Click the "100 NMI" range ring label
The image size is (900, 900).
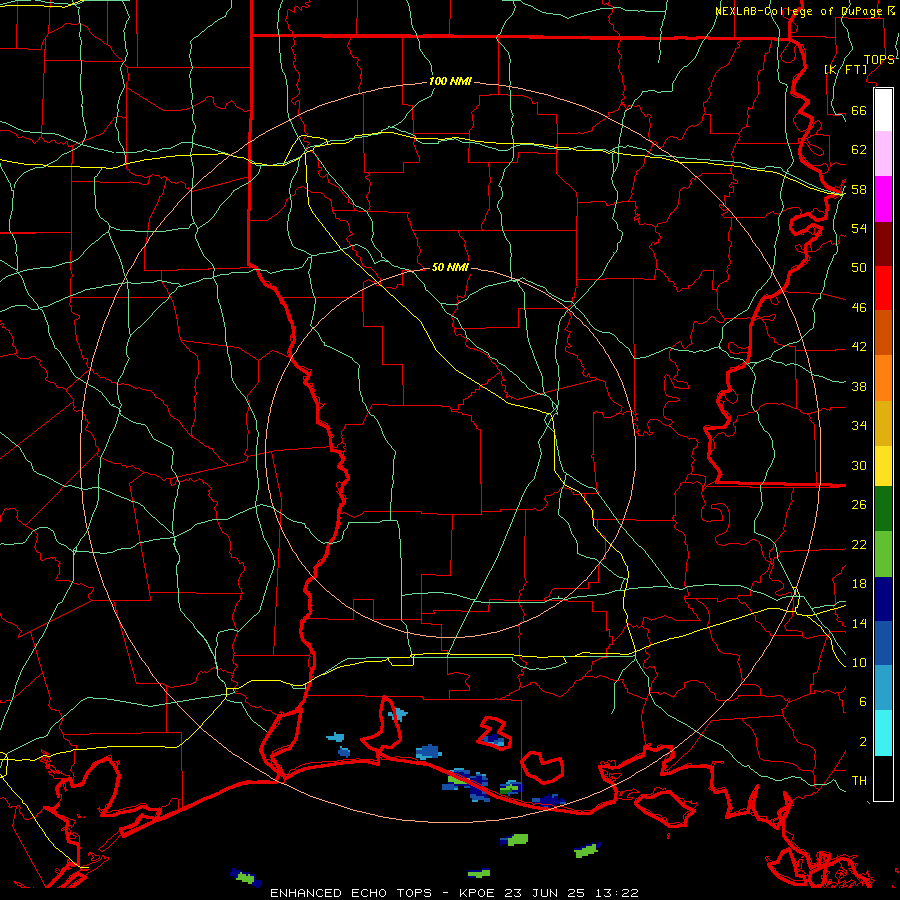click(x=450, y=82)
